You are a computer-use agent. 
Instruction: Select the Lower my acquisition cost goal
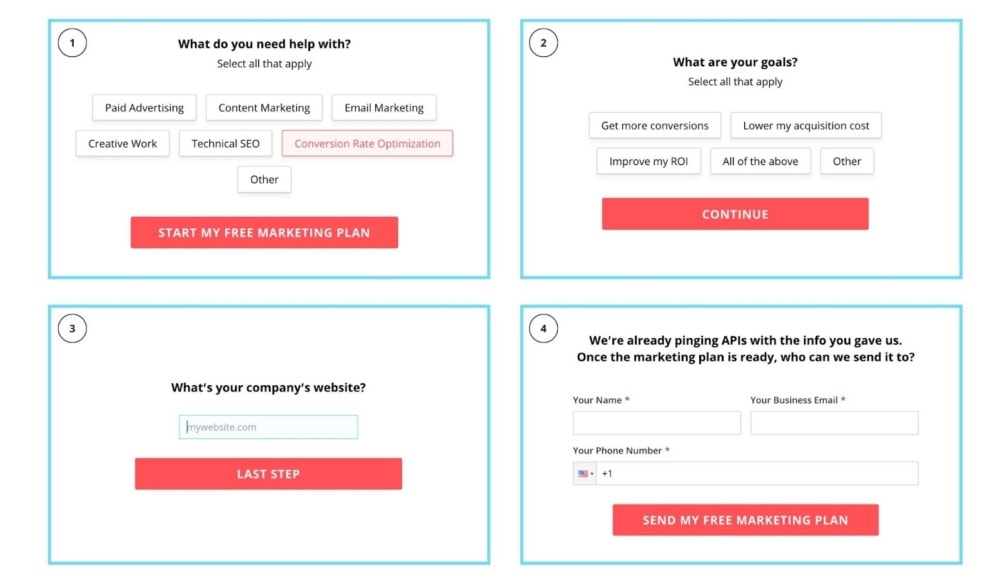pos(806,125)
